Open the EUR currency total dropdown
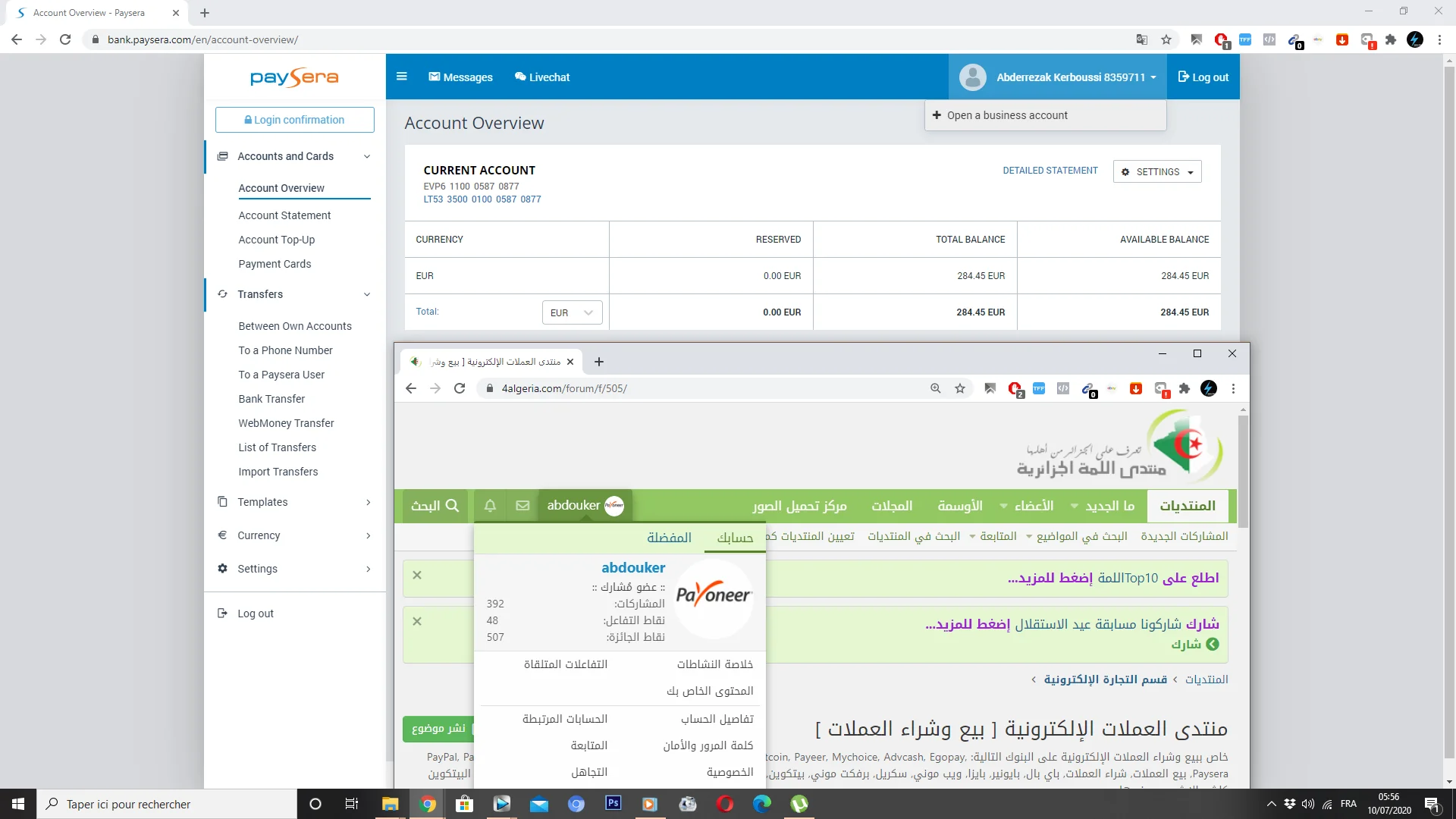 click(x=572, y=312)
